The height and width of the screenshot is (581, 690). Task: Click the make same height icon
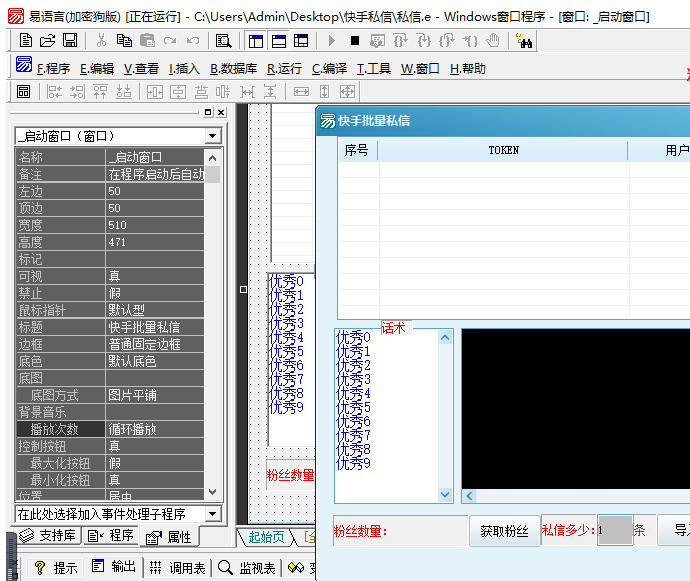click(324, 92)
